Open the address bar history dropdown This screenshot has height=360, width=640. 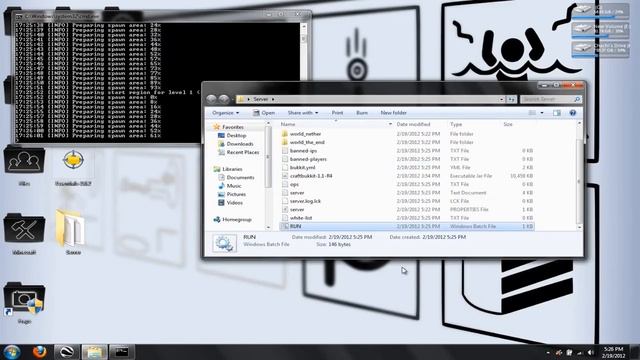tap(501, 99)
